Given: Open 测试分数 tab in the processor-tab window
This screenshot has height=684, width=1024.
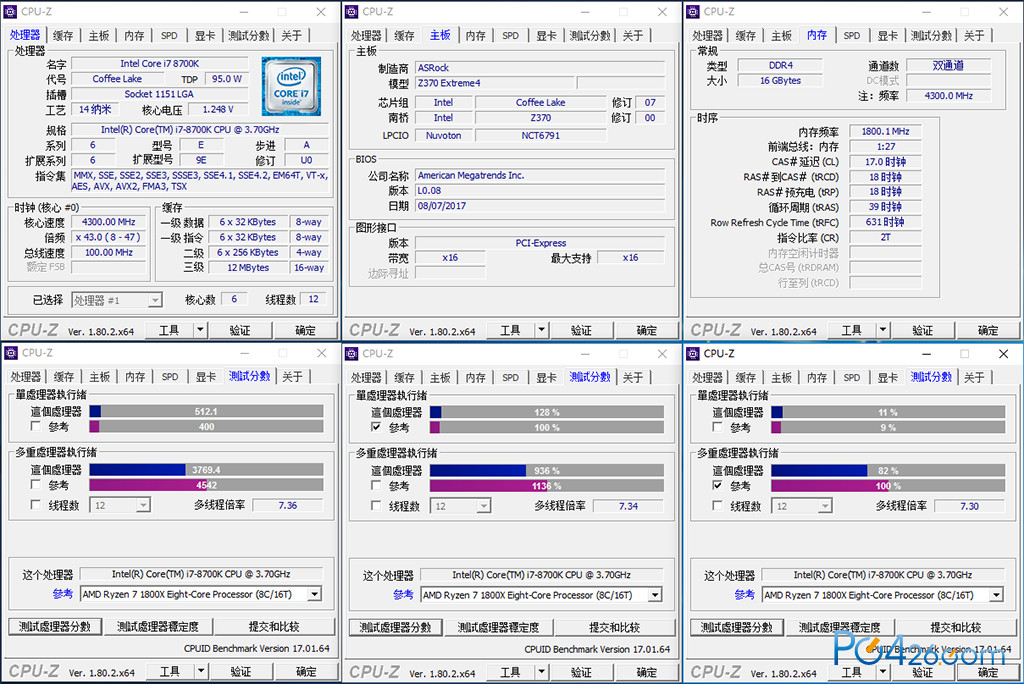Looking at the screenshot, I should pyautogui.click(x=248, y=35).
